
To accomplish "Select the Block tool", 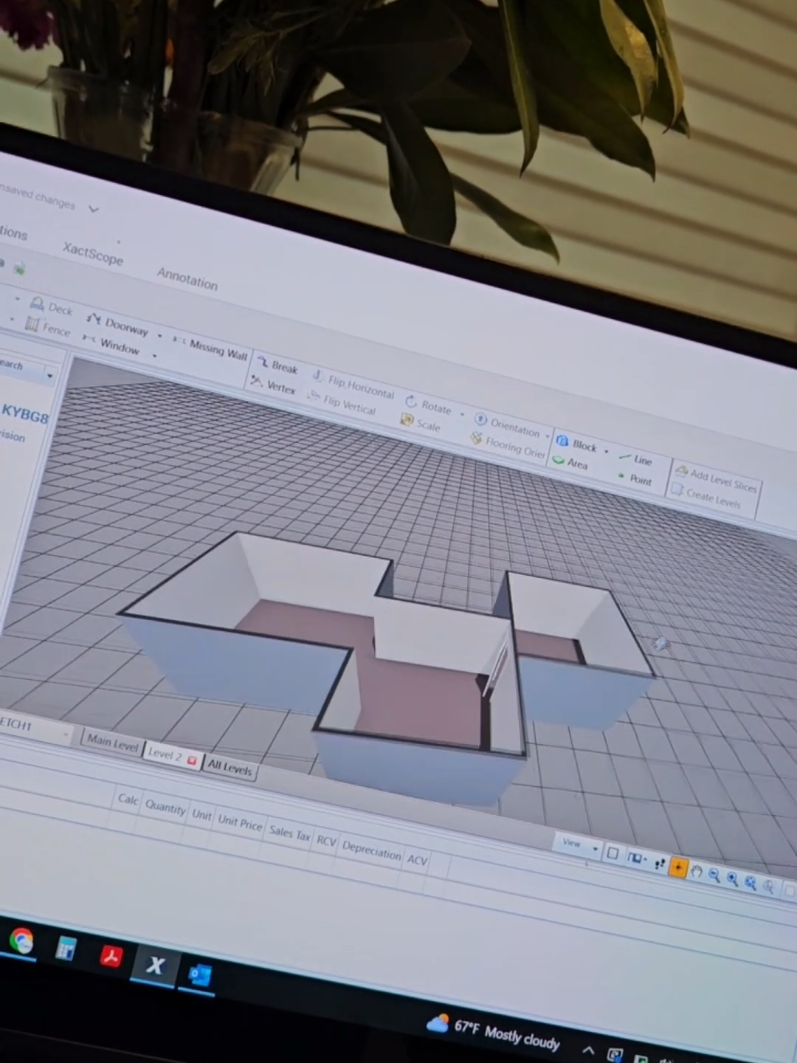I will (577, 444).
